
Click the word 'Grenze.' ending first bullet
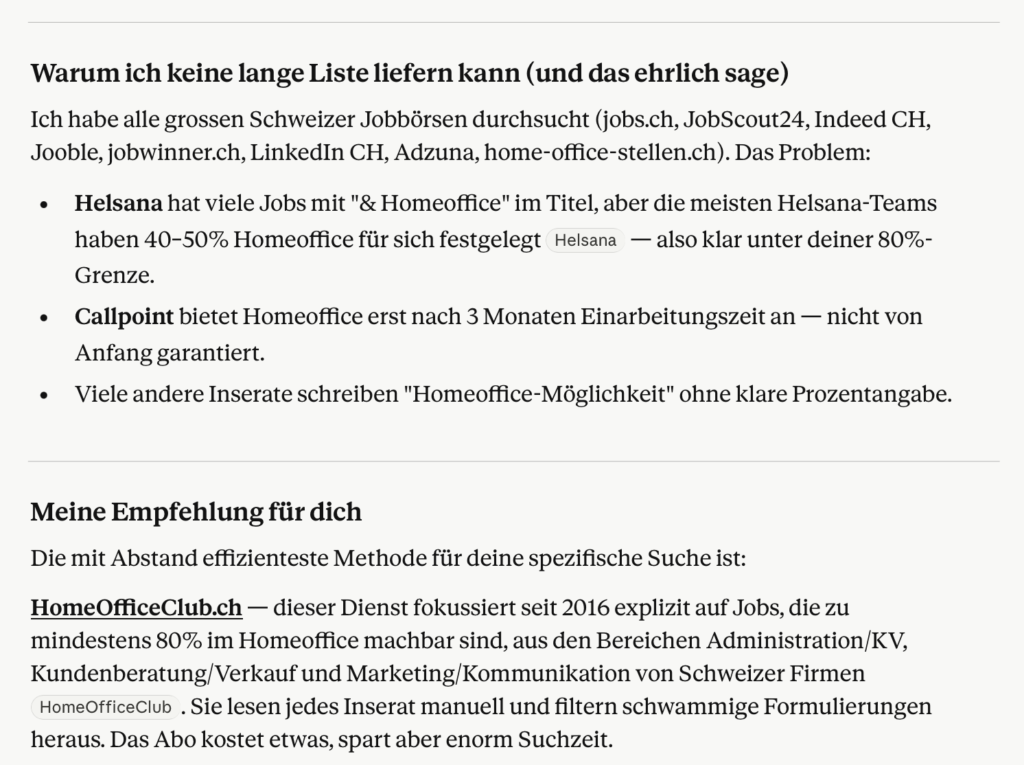pos(112,275)
